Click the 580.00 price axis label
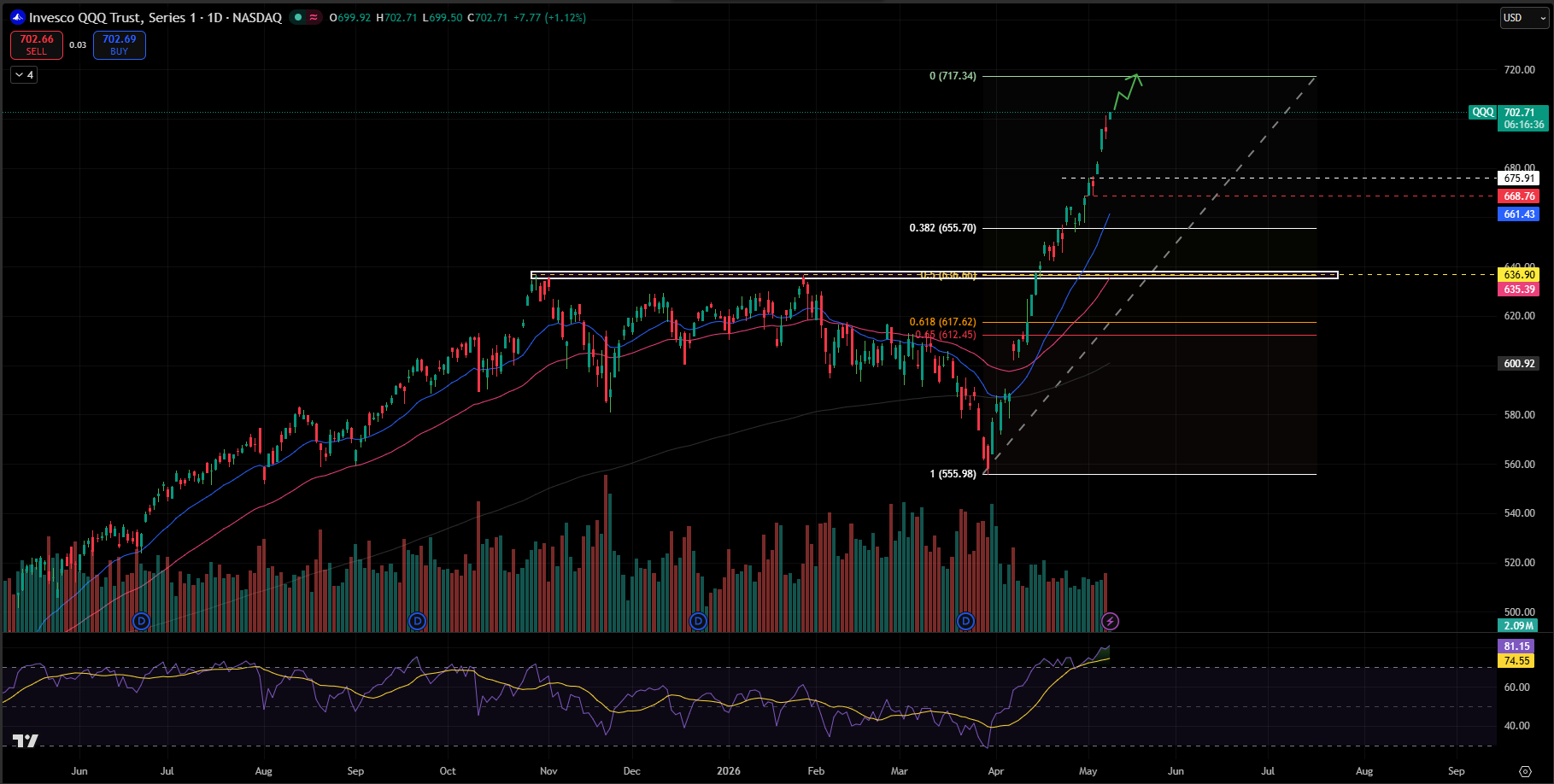Image resolution: width=1554 pixels, height=784 pixels. 1519,415
